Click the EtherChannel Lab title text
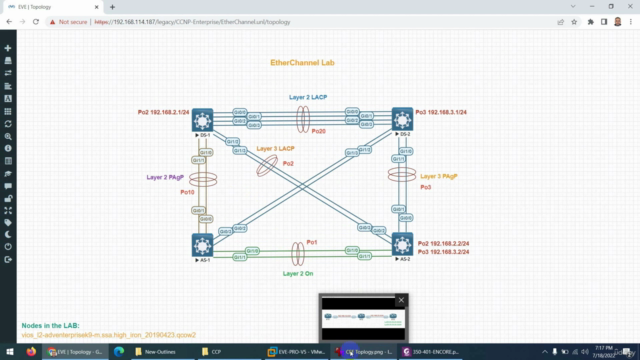This screenshot has height=360, width=640. [302, 63]
